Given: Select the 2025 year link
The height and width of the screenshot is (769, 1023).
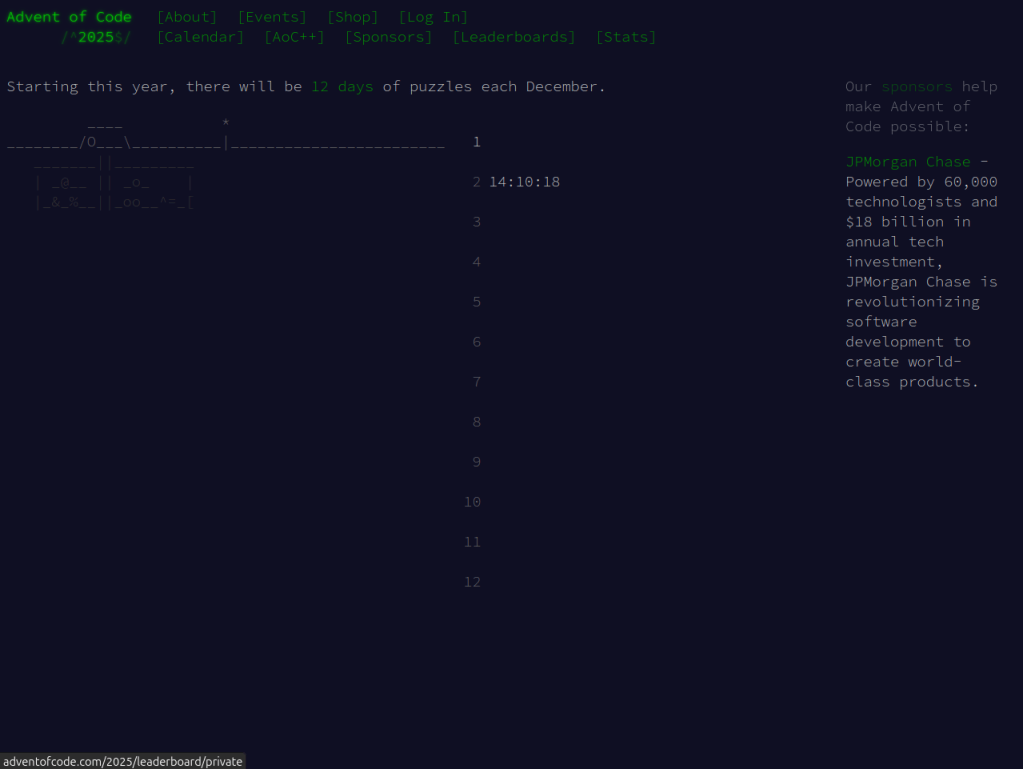Looking at the screenshot, I should [96, 37].
